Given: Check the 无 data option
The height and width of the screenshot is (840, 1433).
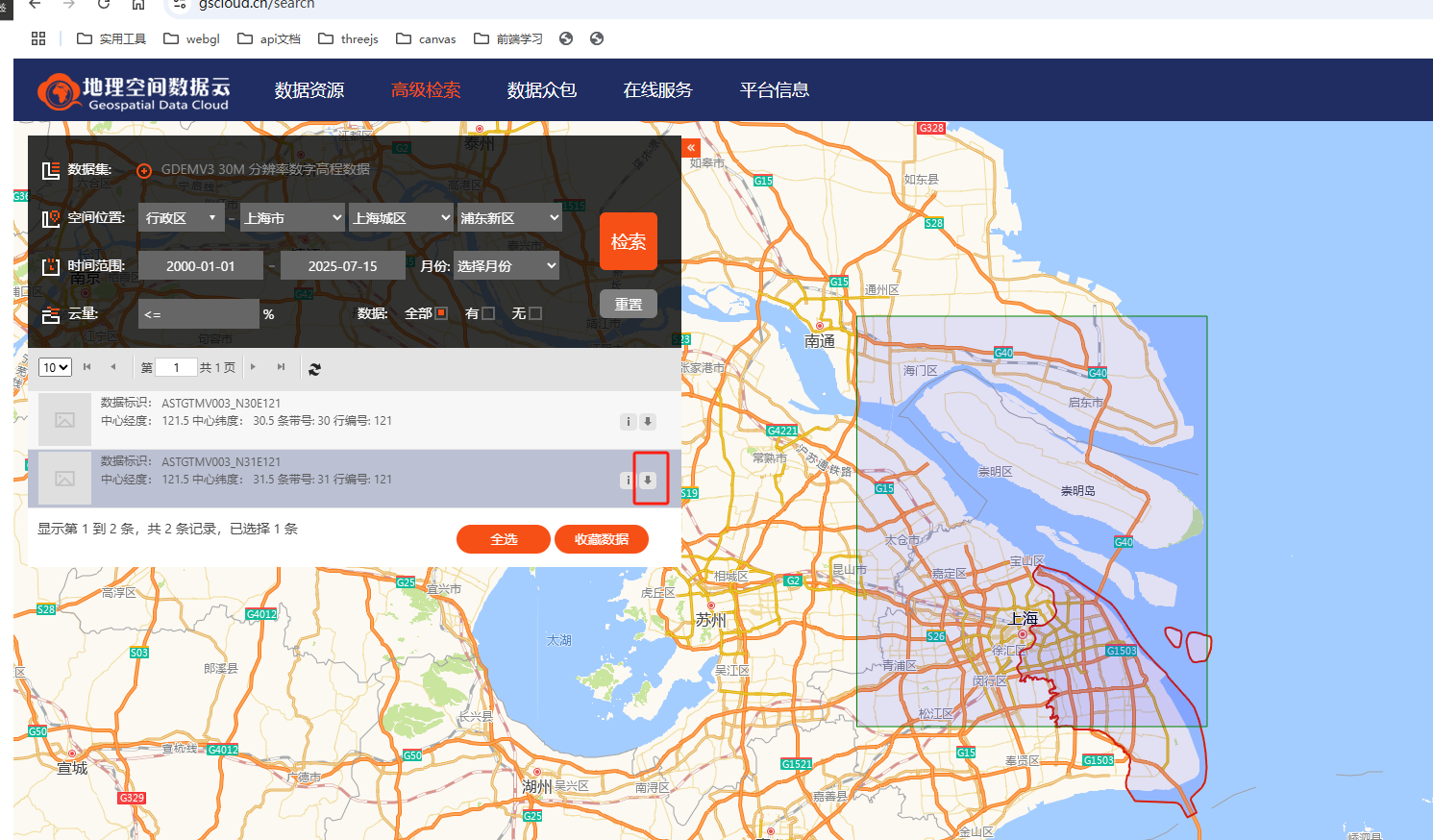Looking at the screenshot, I should pyautogui.click(x=535, y=313).
